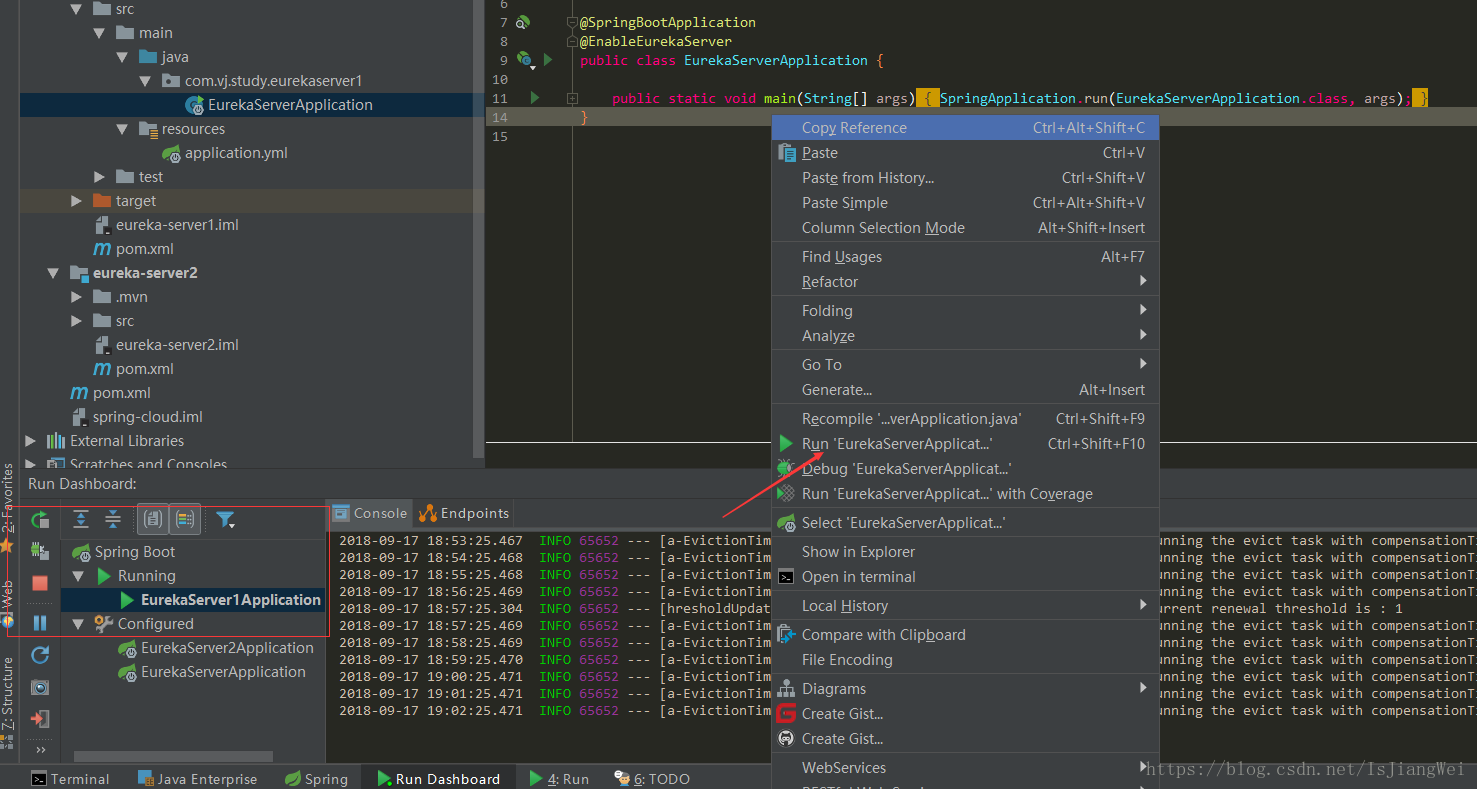Click the camera Dump Threads icon
Screen dimensions: 1477x789
pos(40,687)
